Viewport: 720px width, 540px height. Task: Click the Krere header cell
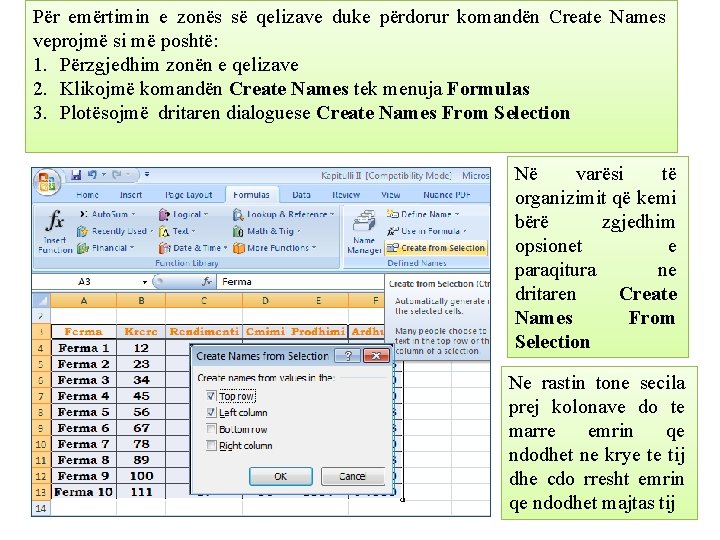pos(141,332)
